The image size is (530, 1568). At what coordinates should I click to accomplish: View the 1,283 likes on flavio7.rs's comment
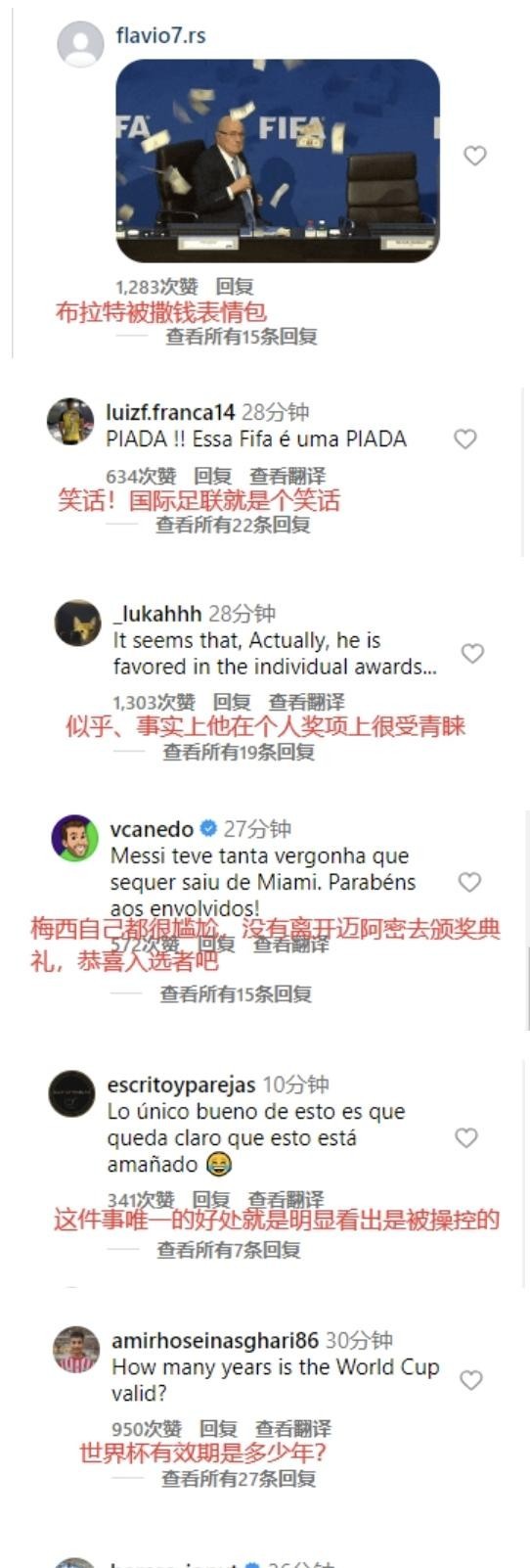[x=156, y=287]
